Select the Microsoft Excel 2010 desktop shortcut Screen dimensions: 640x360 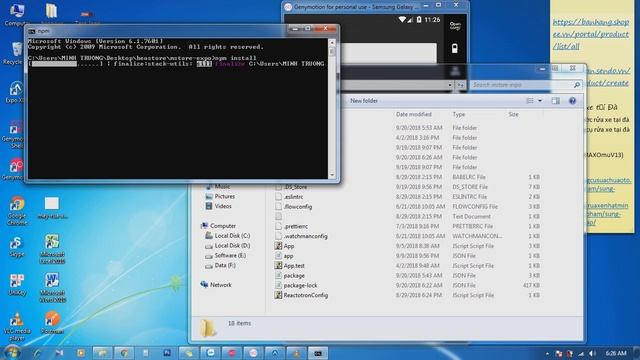coord(52,249)
